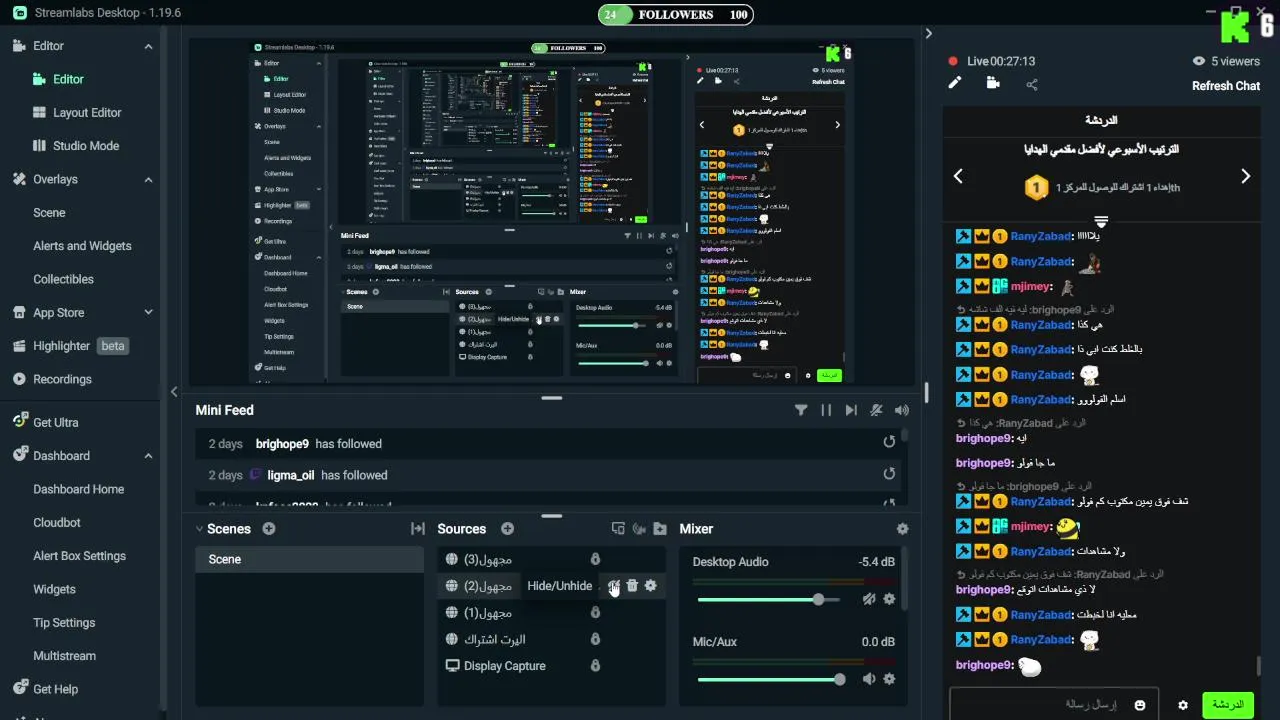Collapse the Dashboard sidebar section

tap(148, 456)
